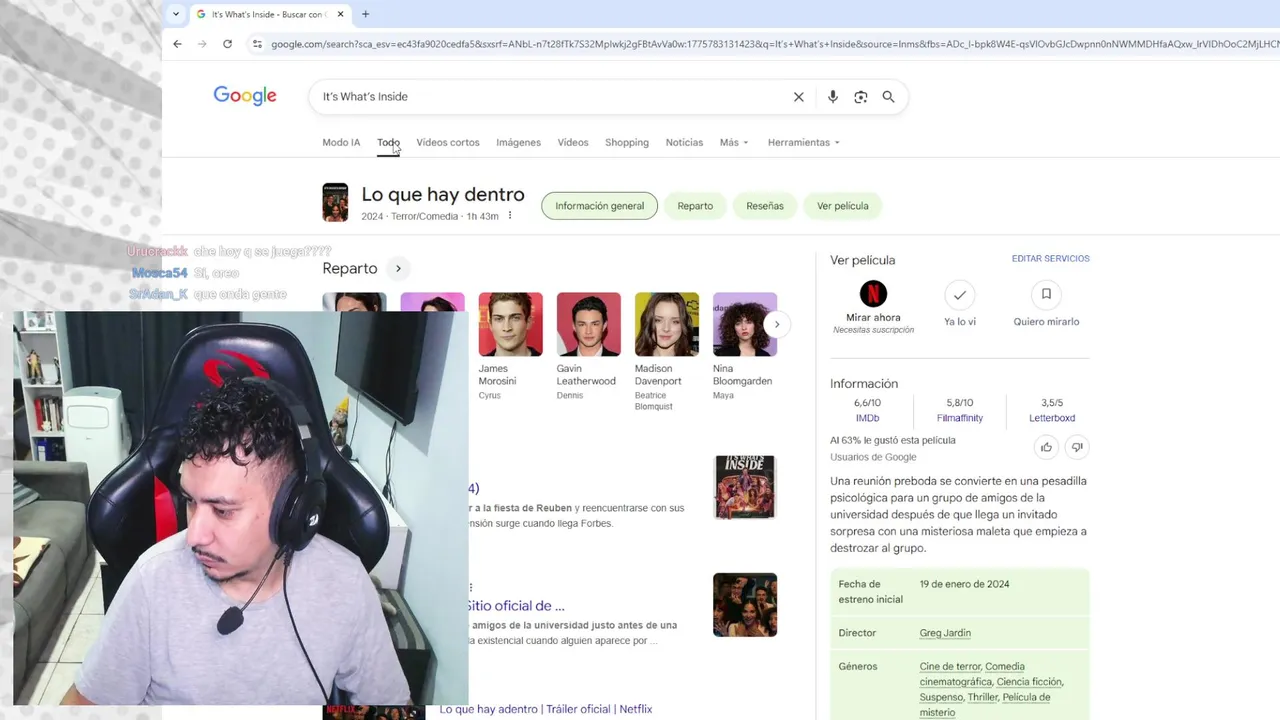Viewport: 1280px width, 720px height.
Task: Open a new browser tab with plus icon
Action: tap(365, 14)
